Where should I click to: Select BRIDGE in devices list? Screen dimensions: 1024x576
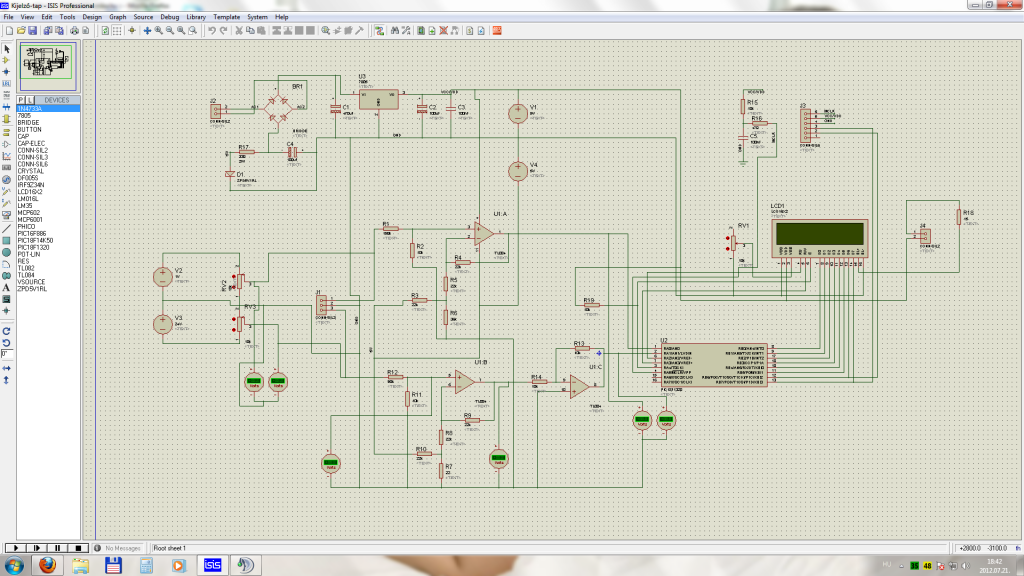pos(48,122)
